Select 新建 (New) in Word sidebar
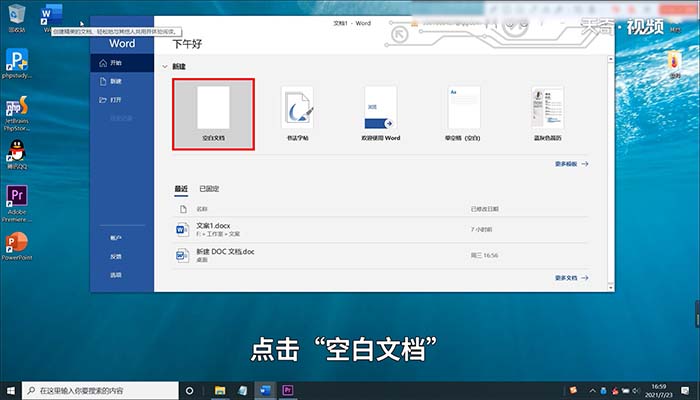 coord(122,81)
